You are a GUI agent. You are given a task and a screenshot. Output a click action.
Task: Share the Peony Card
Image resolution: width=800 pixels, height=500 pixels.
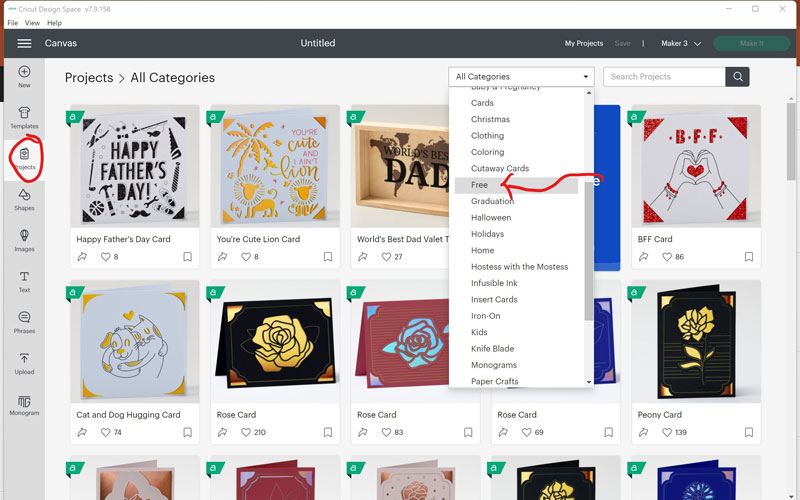point(643,432)
